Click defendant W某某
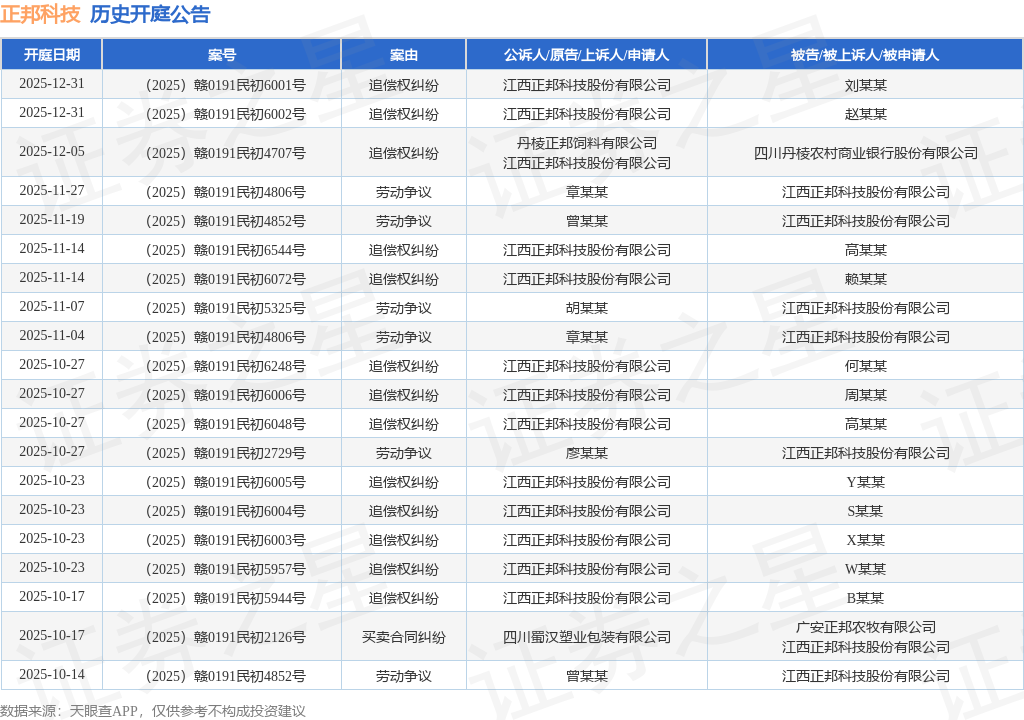 [865, 569]
